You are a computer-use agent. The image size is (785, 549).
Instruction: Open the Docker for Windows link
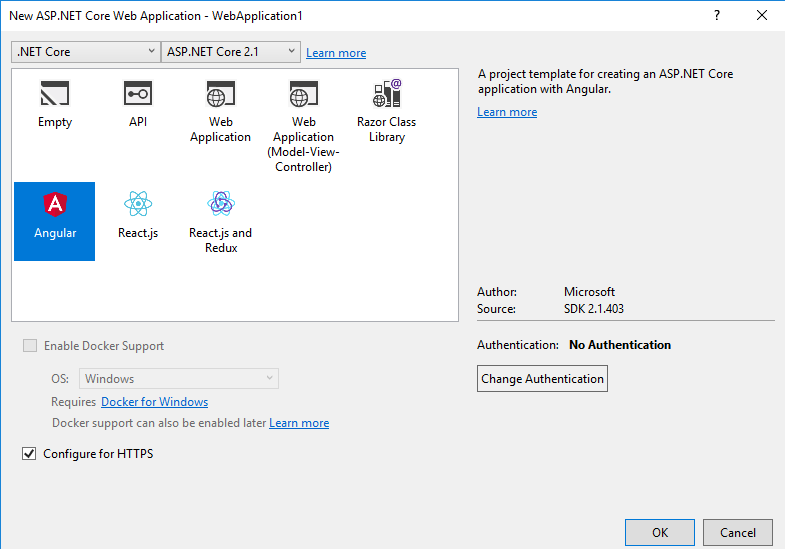[154, 402]
